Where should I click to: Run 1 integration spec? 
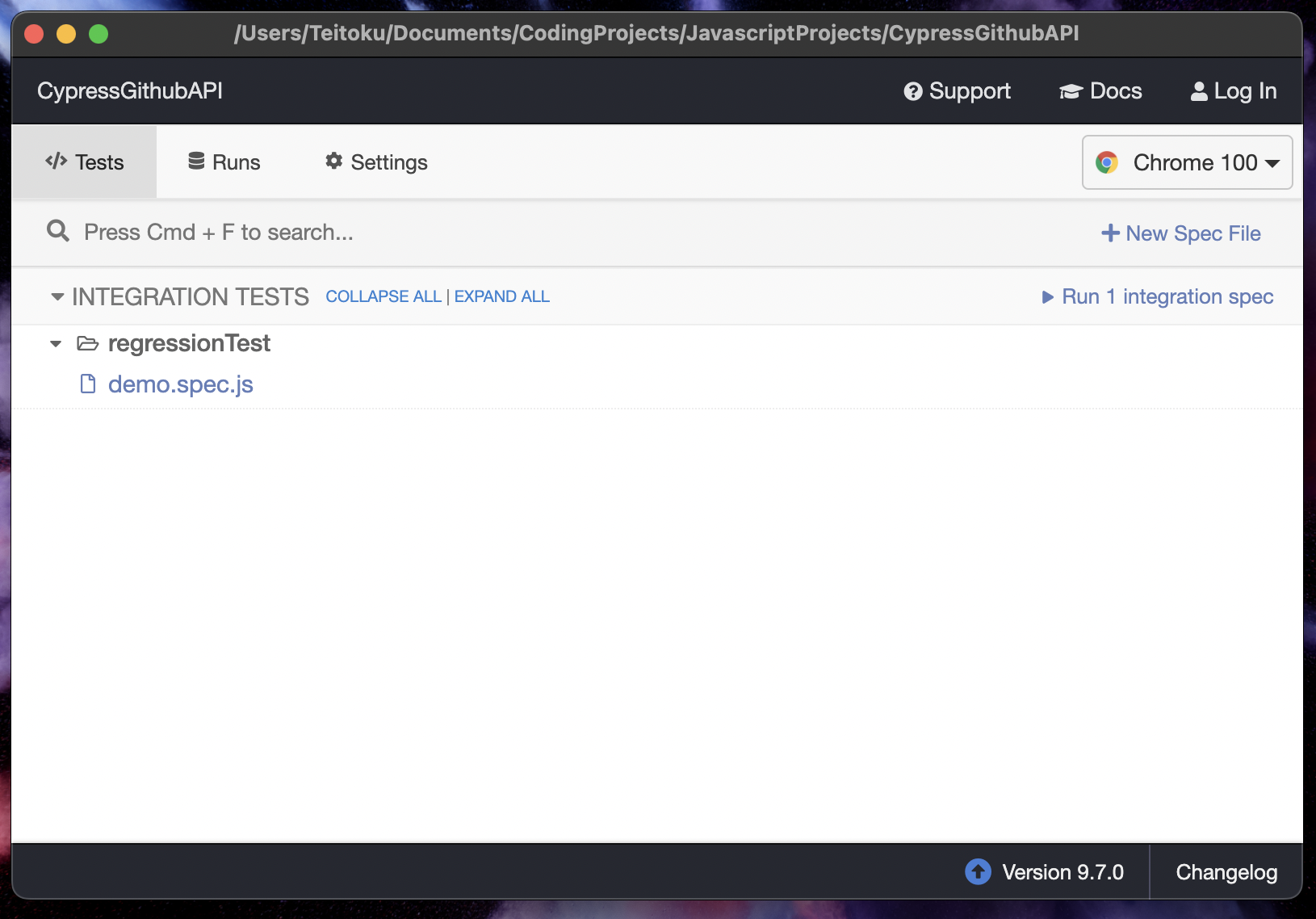[x=1158, y=297]
